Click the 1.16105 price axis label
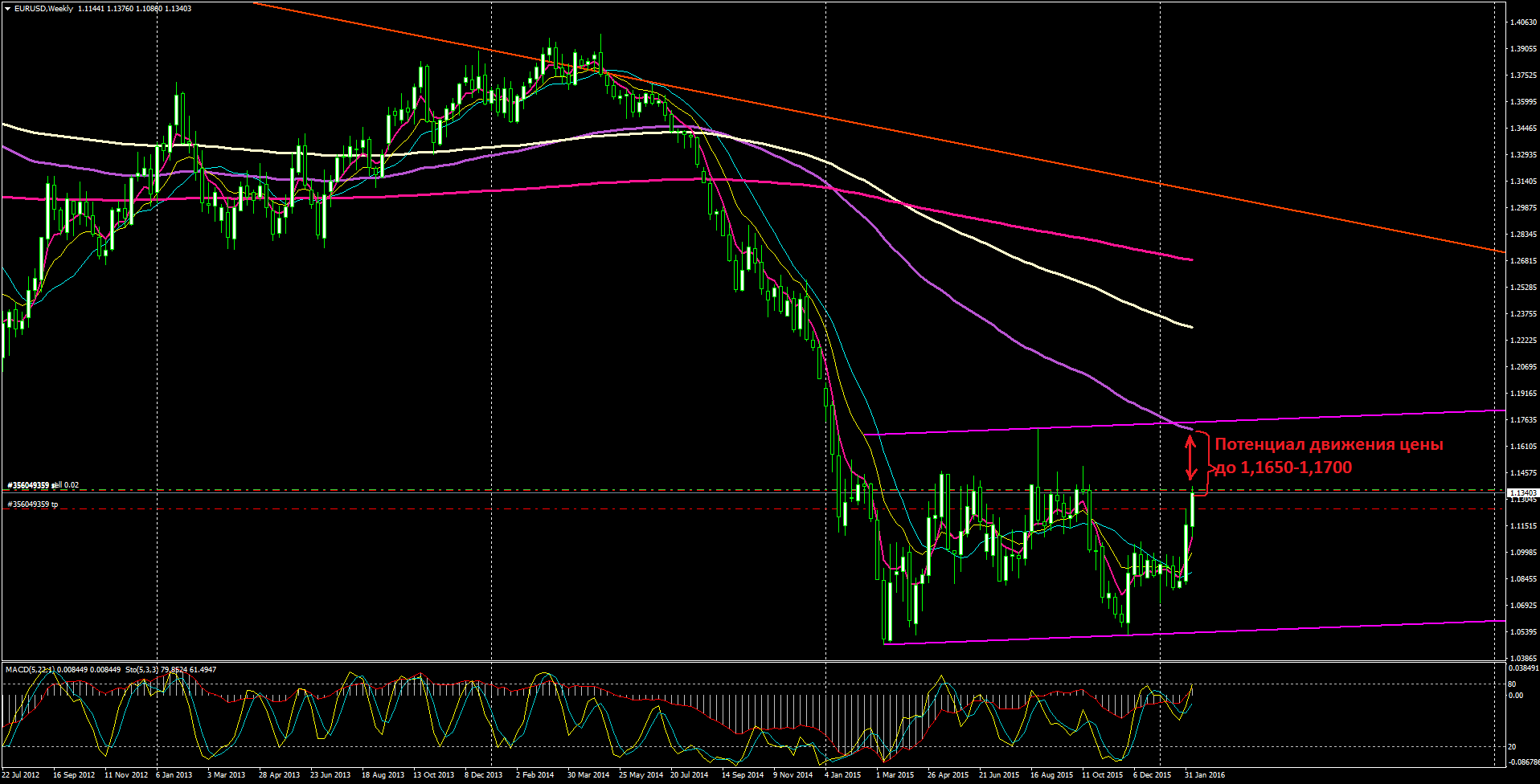This screenshot has width=1540, height=784. coord(1523,447)
